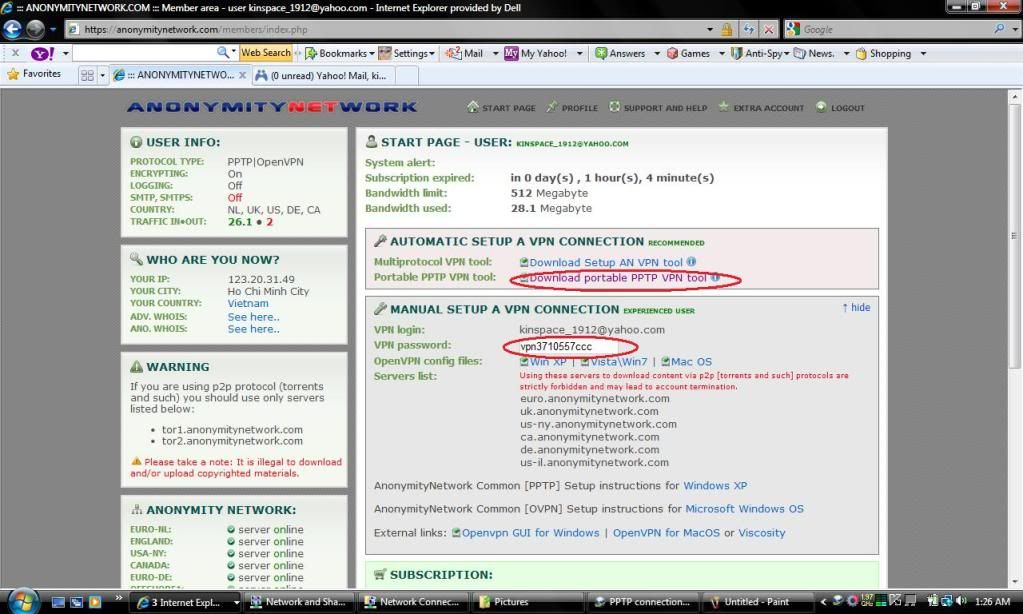The height and width of the screenshot is (614, 1023).
Task: Click See here next to ANO. WHOIS
Action: 253,329
